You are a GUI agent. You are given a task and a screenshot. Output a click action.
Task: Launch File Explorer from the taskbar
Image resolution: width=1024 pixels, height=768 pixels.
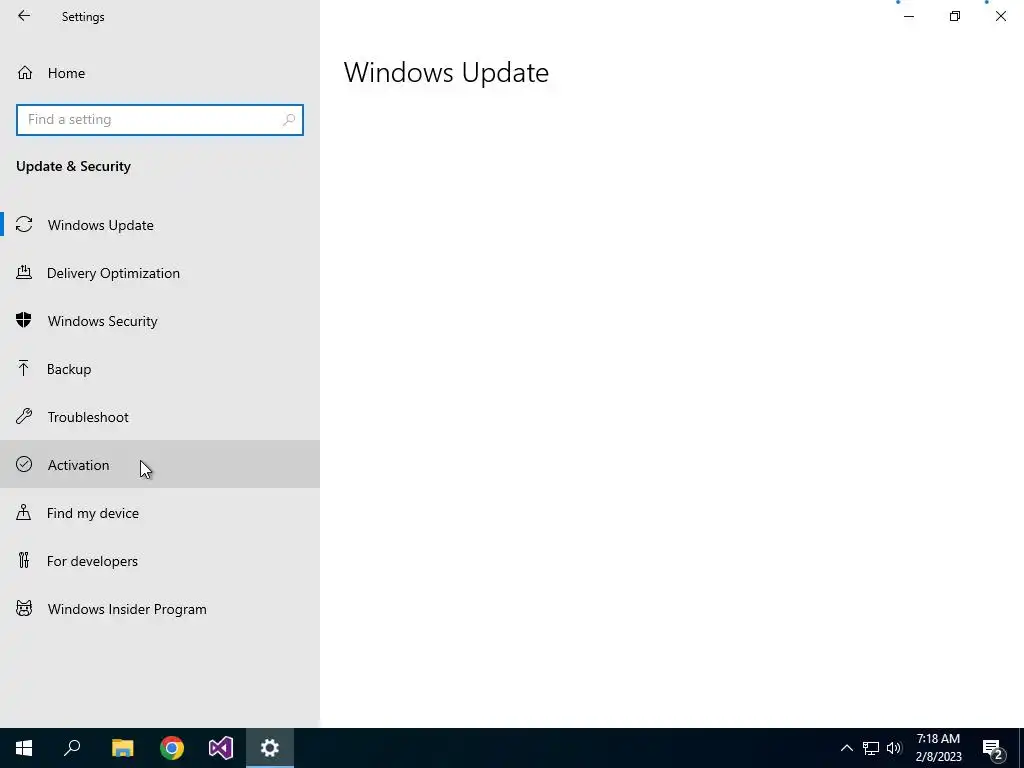(122, 748)
